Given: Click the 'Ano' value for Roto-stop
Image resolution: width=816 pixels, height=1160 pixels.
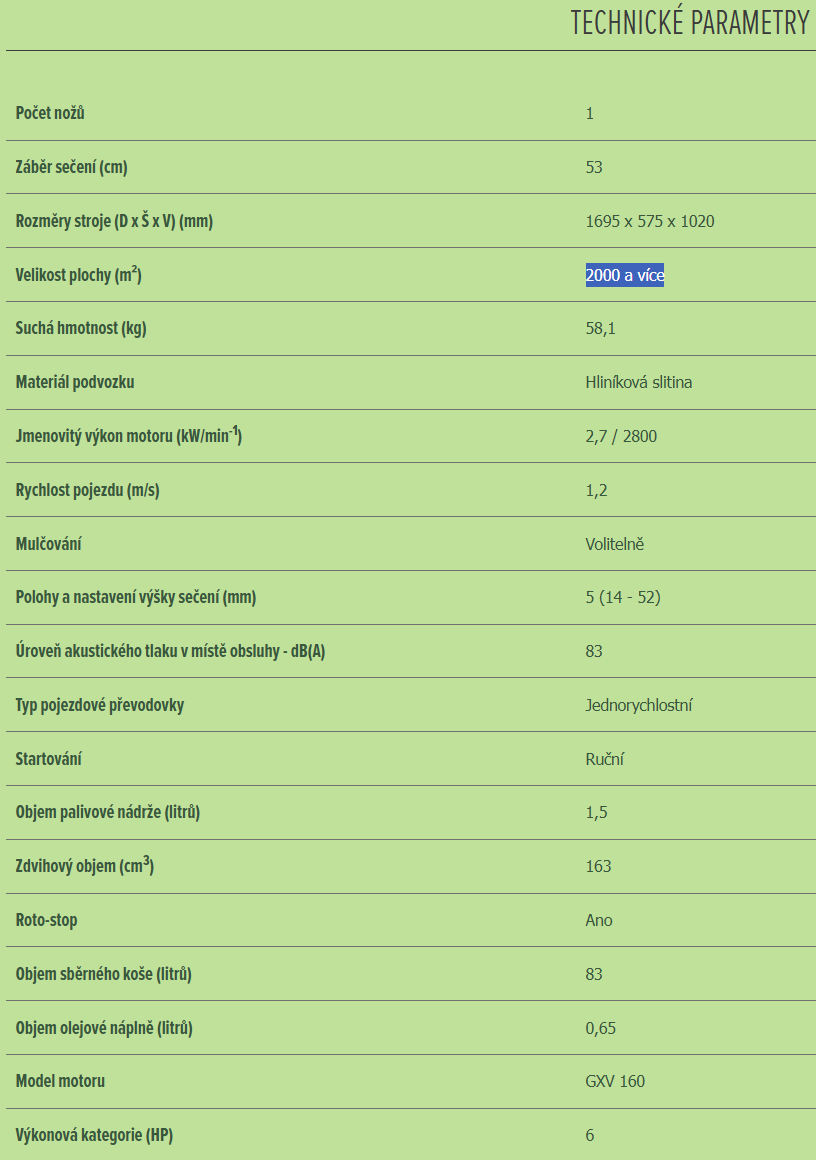Looking at the screenshot, I should pos(599,920).
